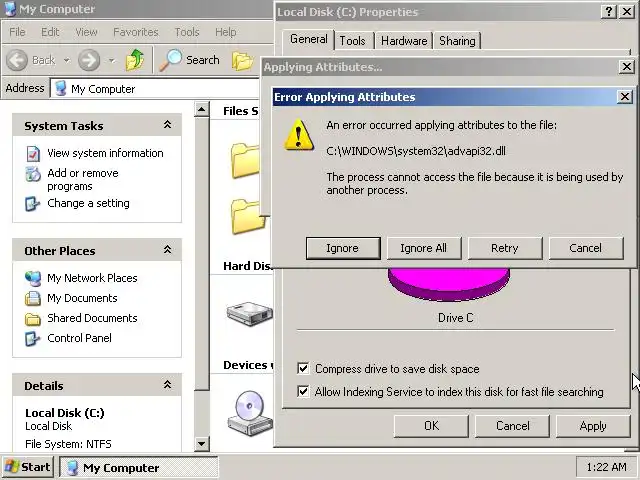Viewport: 640px width, 480px height.
Task: Click the scroll up arrow of task pane
Action: pyautogui.click(x=202, y=109)
